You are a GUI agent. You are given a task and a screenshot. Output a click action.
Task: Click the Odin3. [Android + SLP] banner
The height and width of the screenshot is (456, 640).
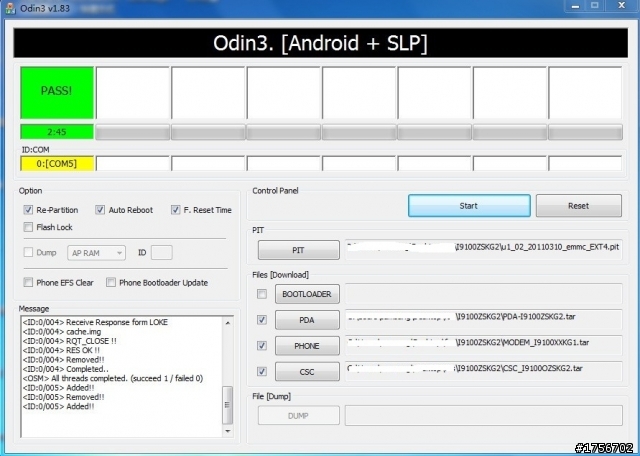click(320, 43)
